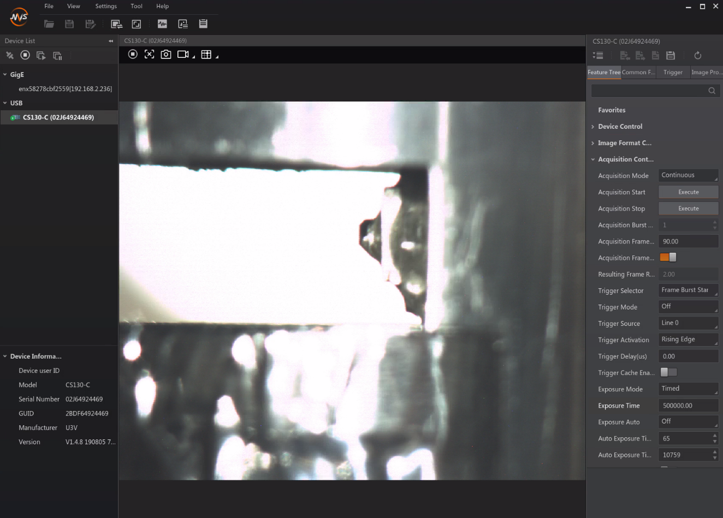The image size is (723, 518).
Task: Open the Acquisition Mode dropdown
Action: tap(688, 176)
